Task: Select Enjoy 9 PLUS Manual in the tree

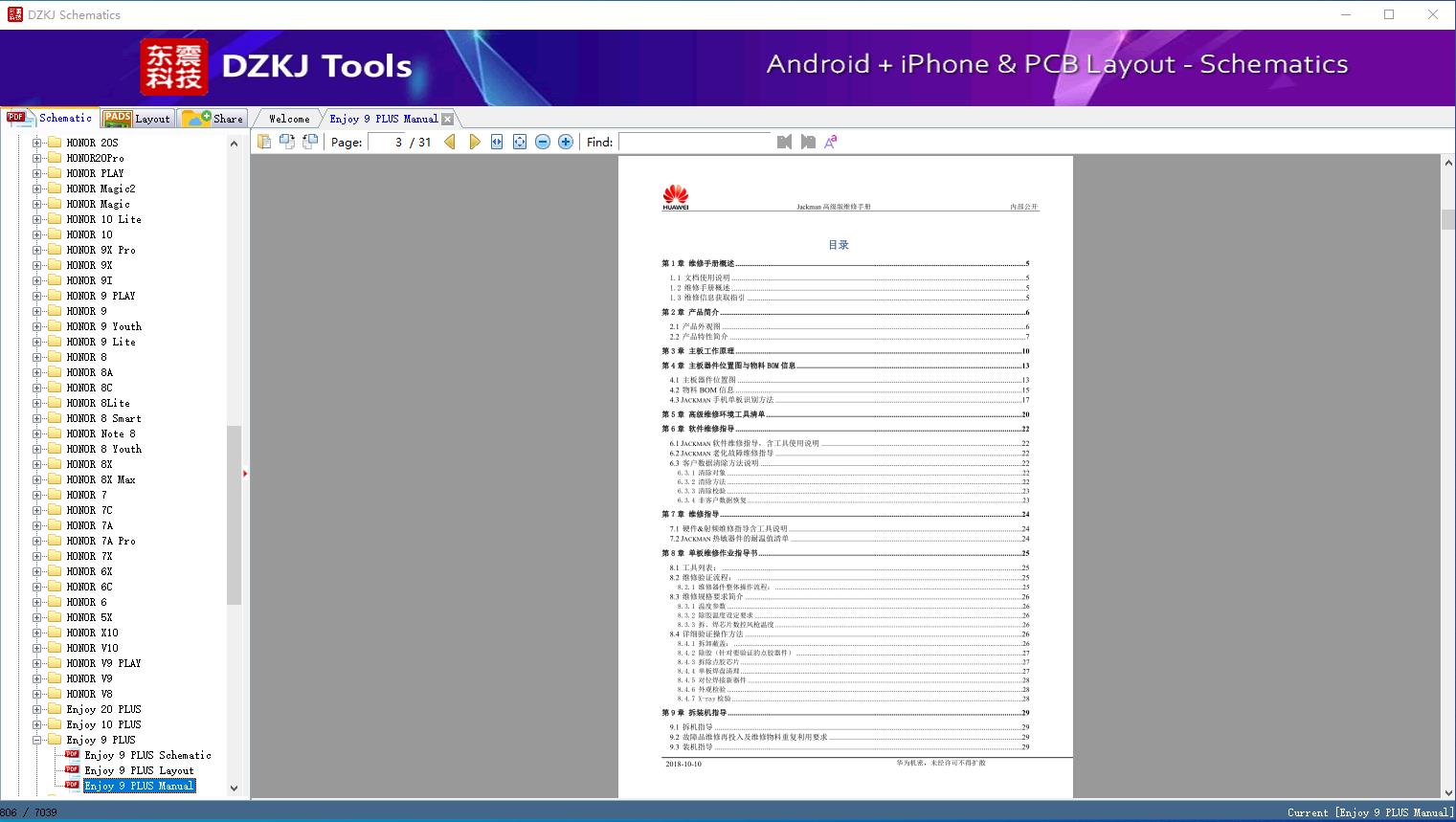Action: point(139,786)
